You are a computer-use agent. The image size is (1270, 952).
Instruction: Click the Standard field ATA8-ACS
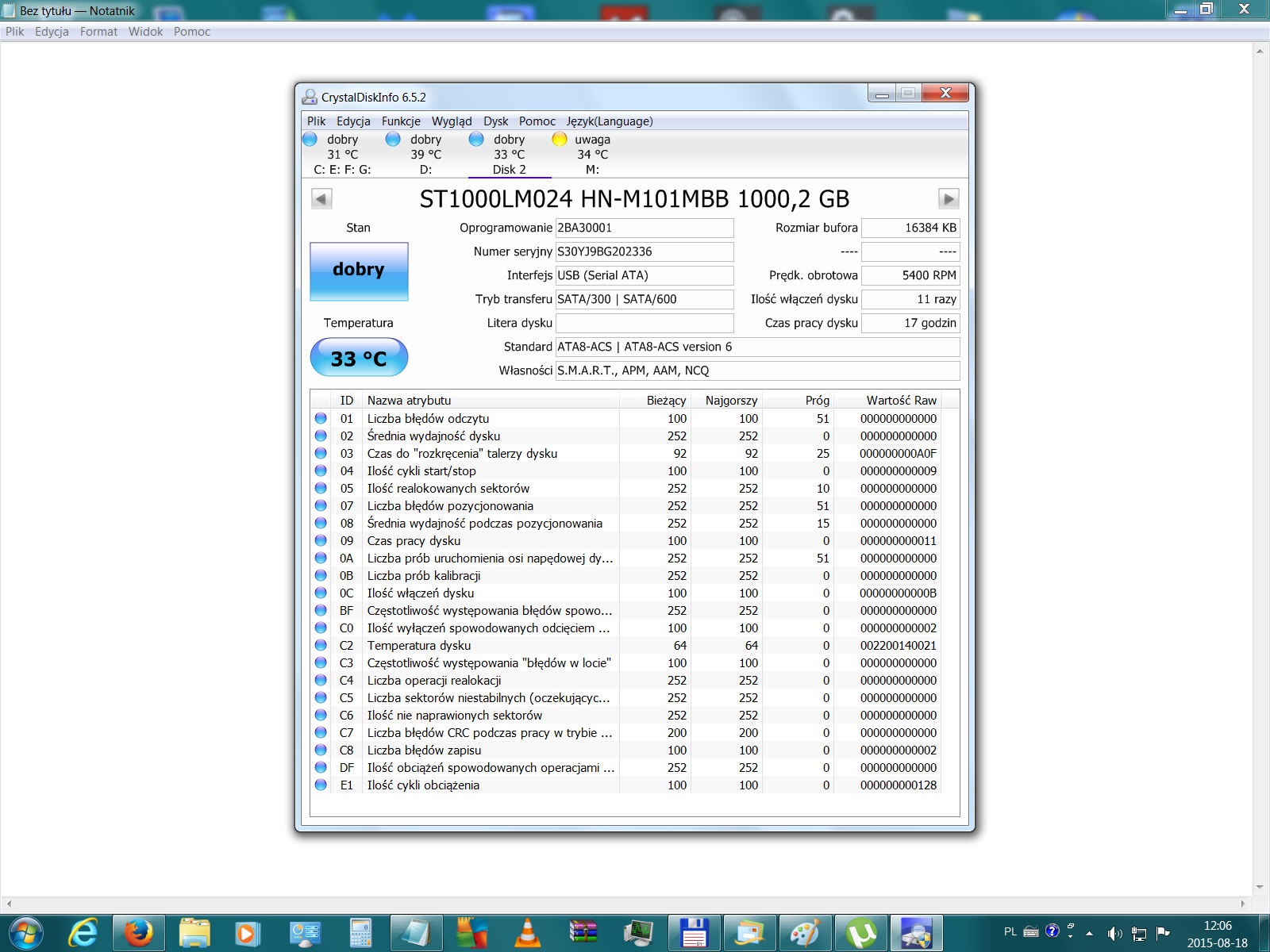757,347
